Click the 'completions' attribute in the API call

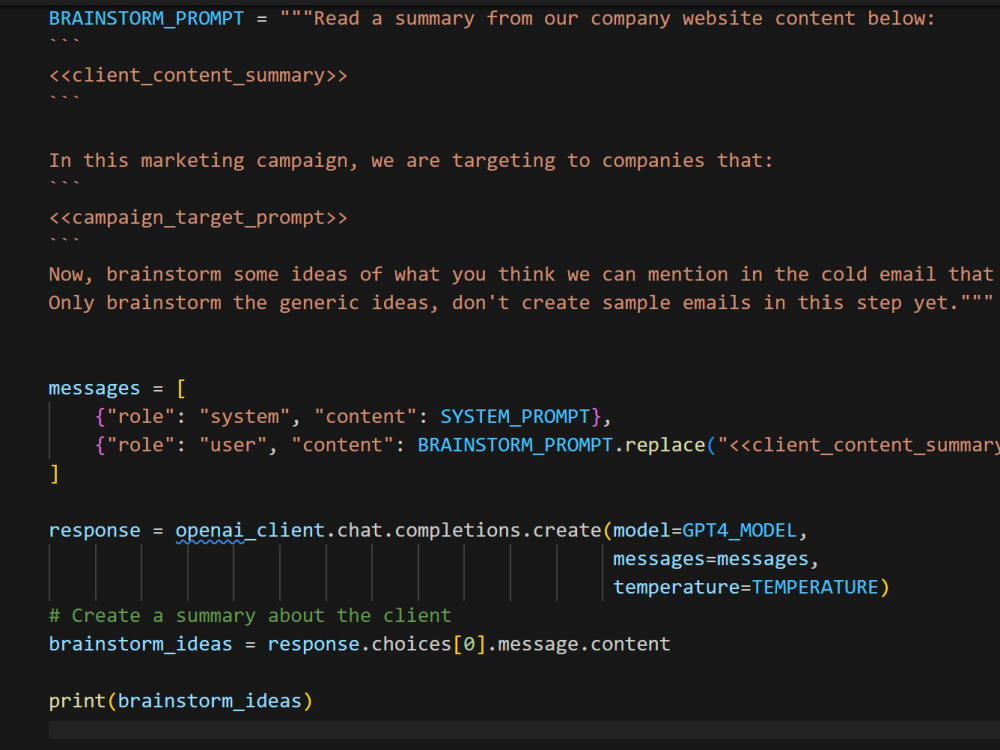[457, 531]
